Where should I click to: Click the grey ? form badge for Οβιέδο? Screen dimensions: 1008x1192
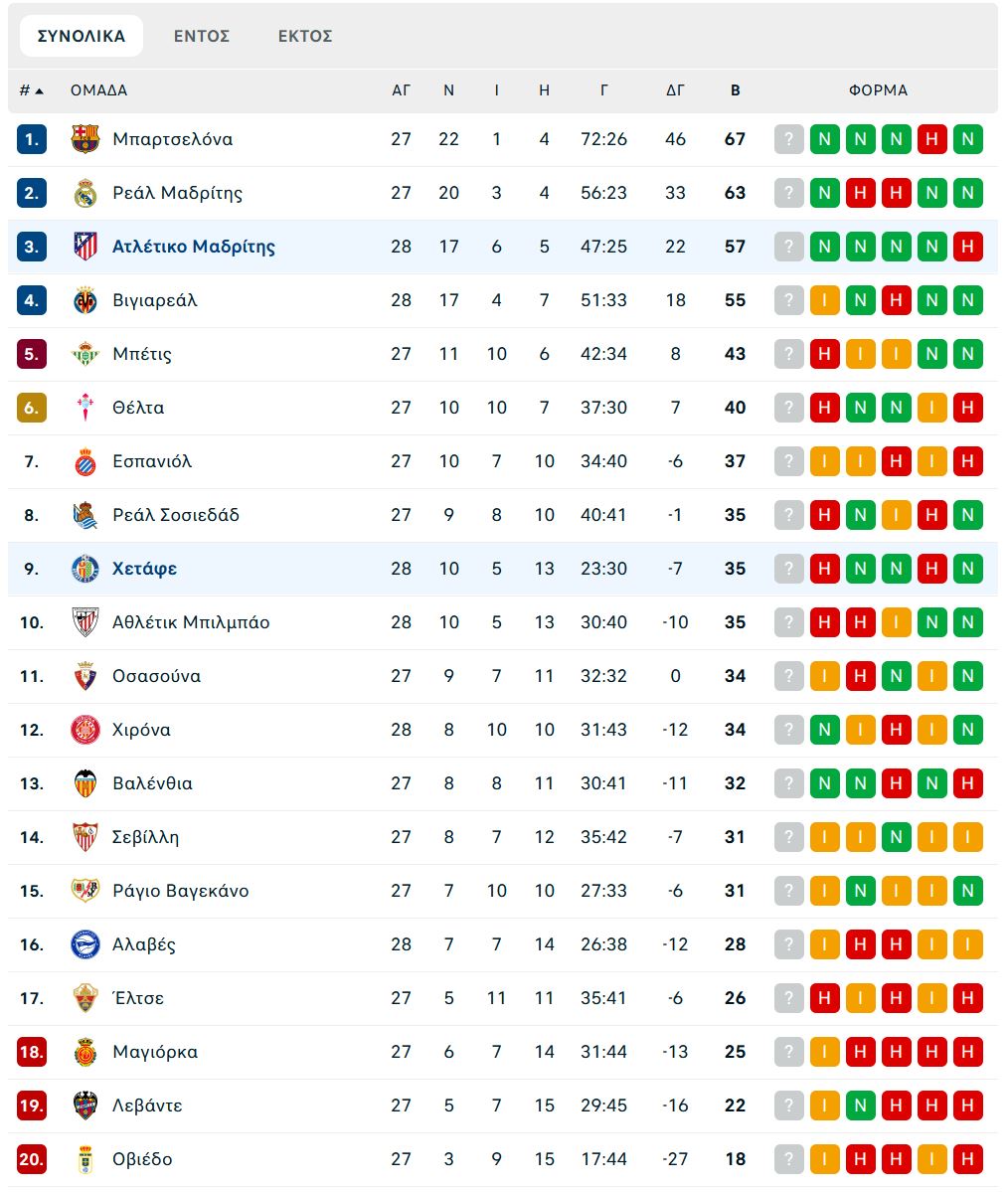[788, 1159]
